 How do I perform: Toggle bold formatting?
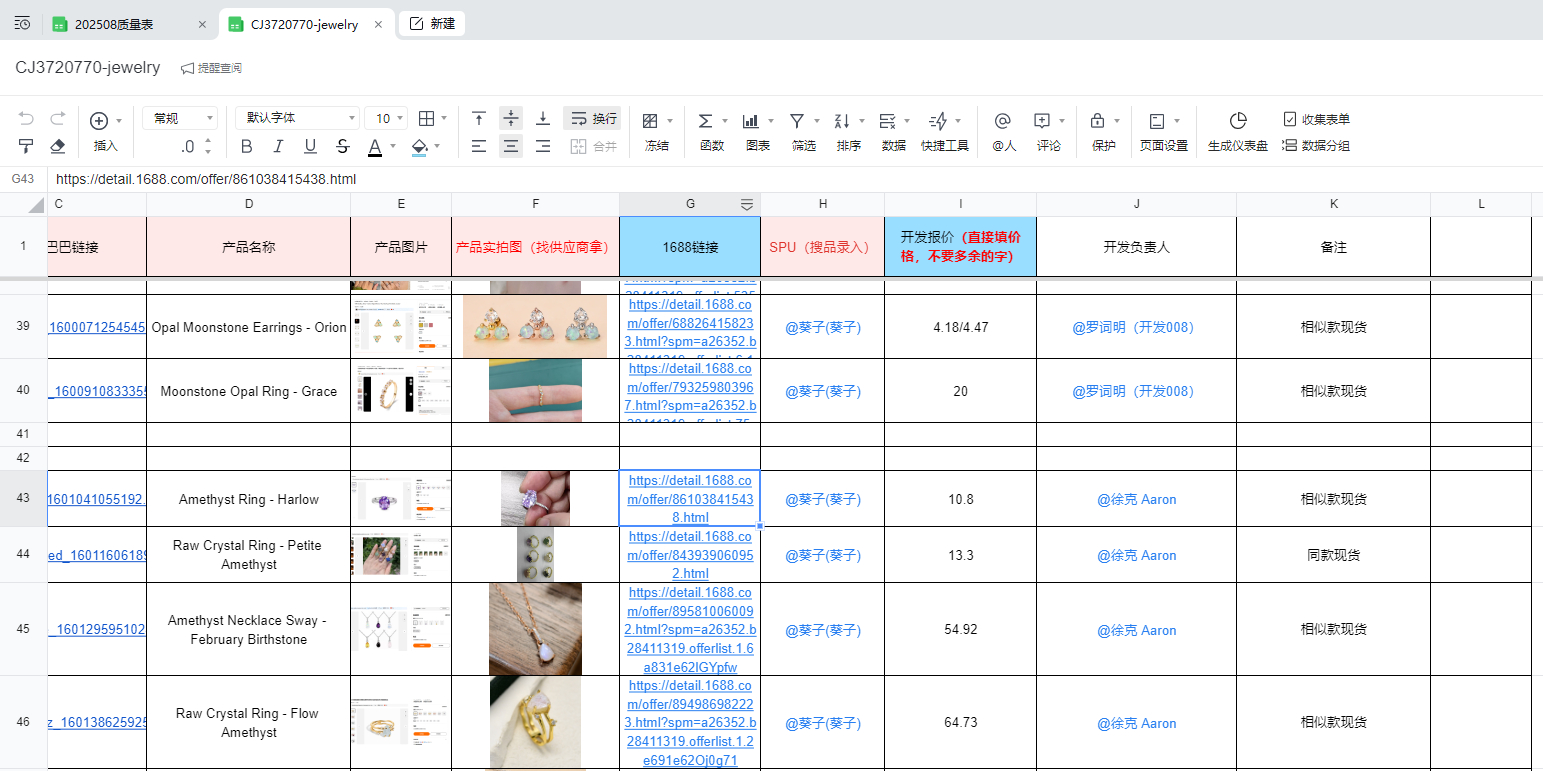coord(247,147)
